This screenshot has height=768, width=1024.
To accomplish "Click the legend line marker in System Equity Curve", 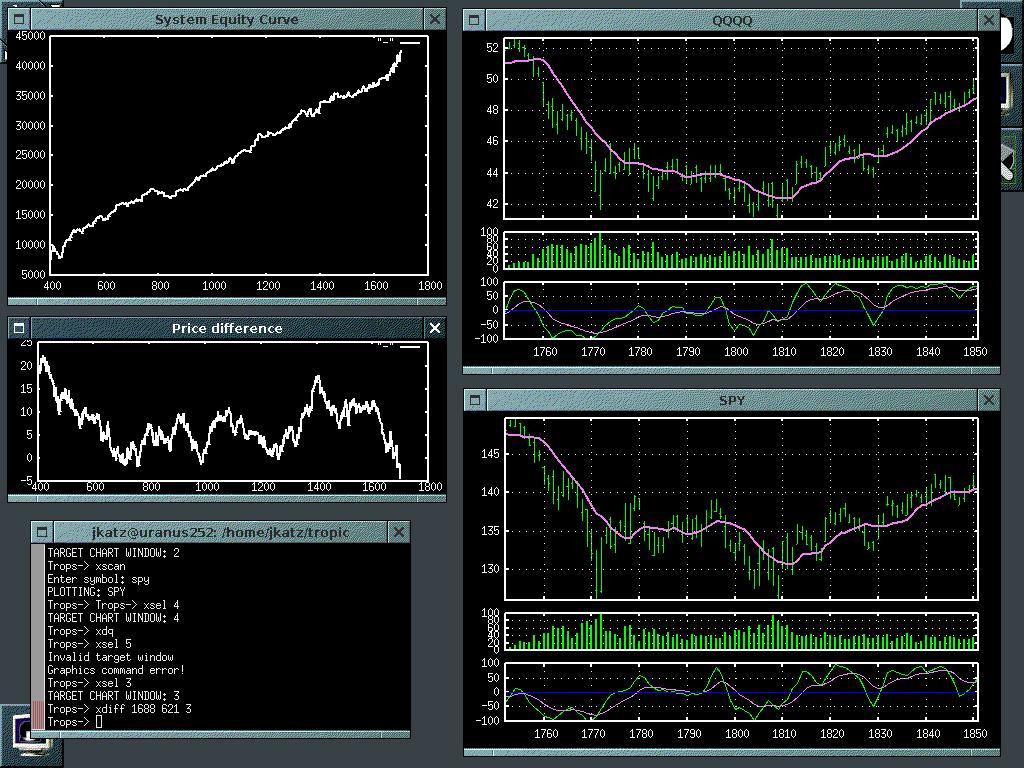I will tap(410, 42).
